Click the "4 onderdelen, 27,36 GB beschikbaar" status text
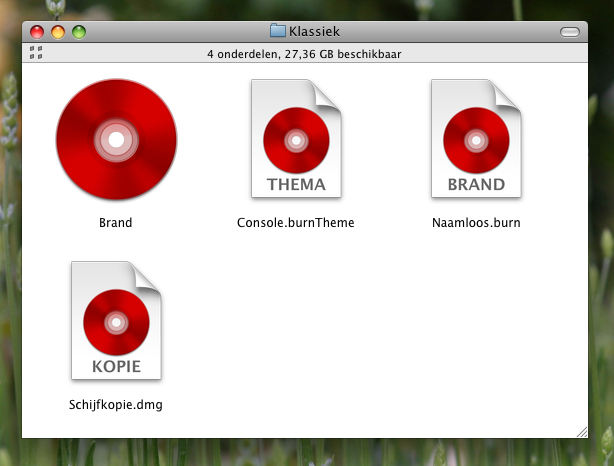Screen dimensions: 614x466 [x=304, y=54]
